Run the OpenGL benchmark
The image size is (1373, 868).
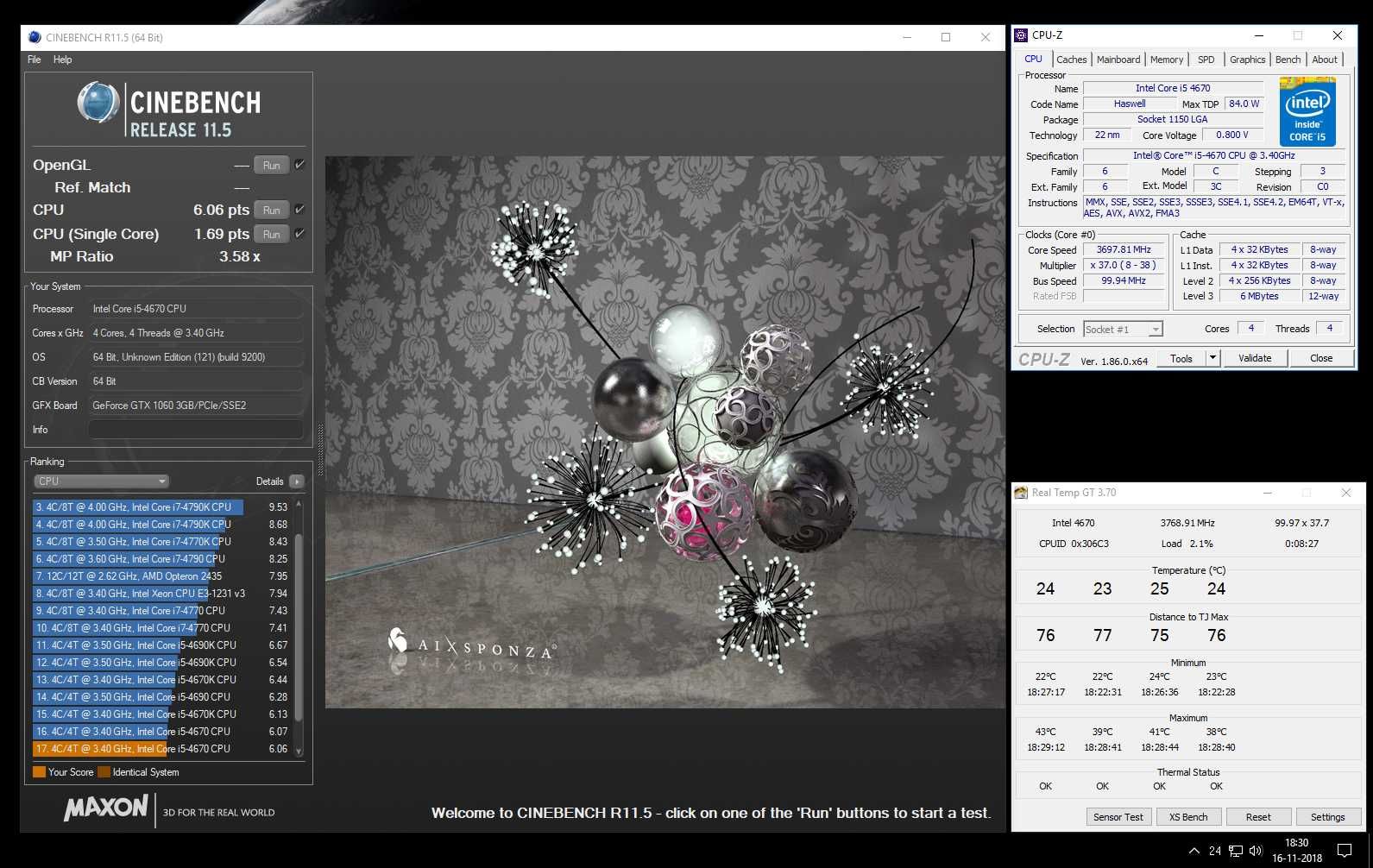271,165
